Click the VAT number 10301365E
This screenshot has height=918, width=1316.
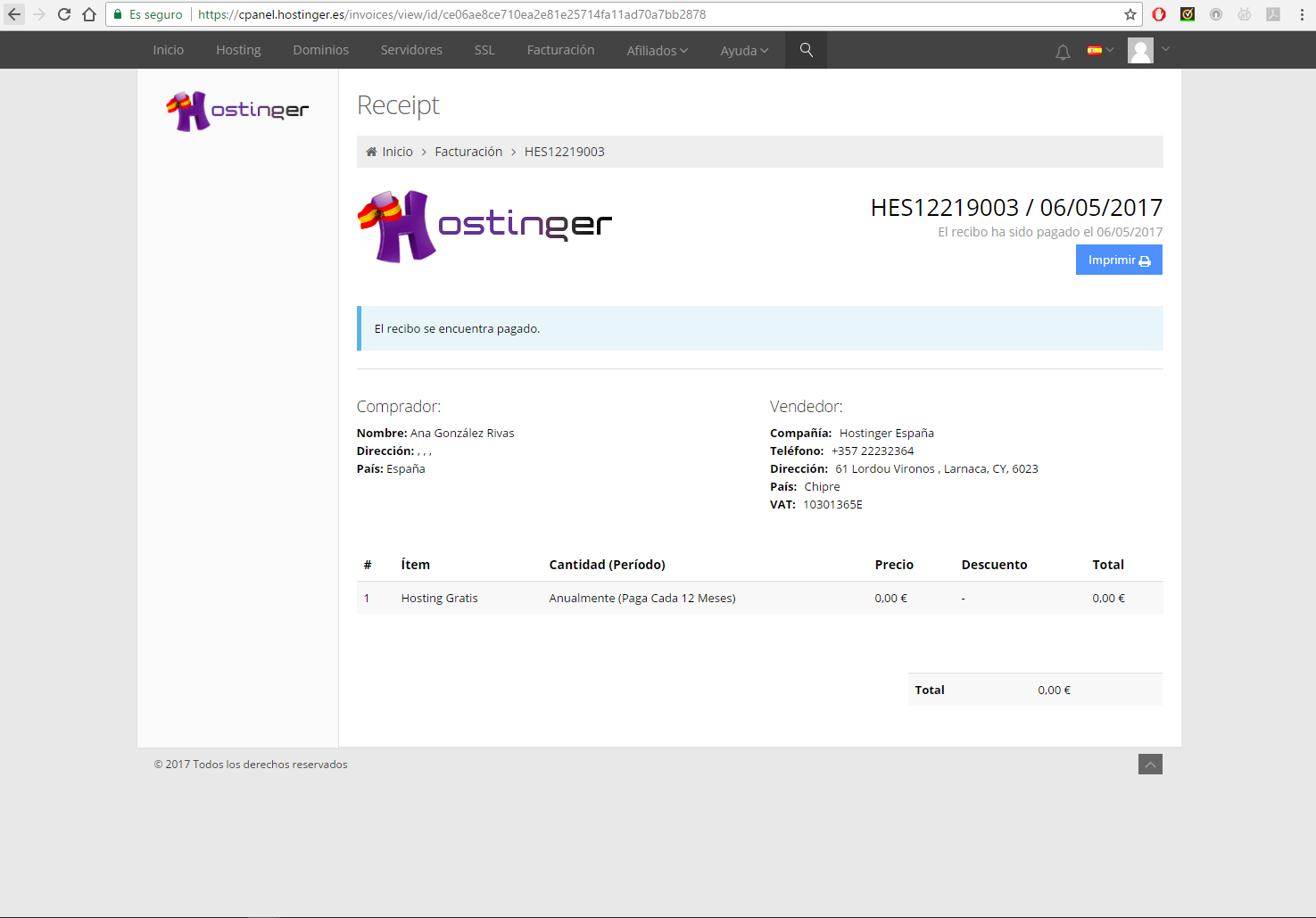[x=832, y=504]
